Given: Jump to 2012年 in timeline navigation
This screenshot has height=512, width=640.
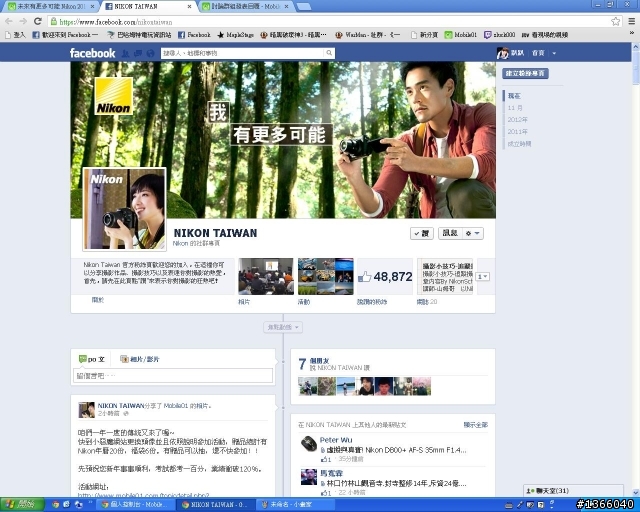Looking at the screenshot, I should [518, 120].
